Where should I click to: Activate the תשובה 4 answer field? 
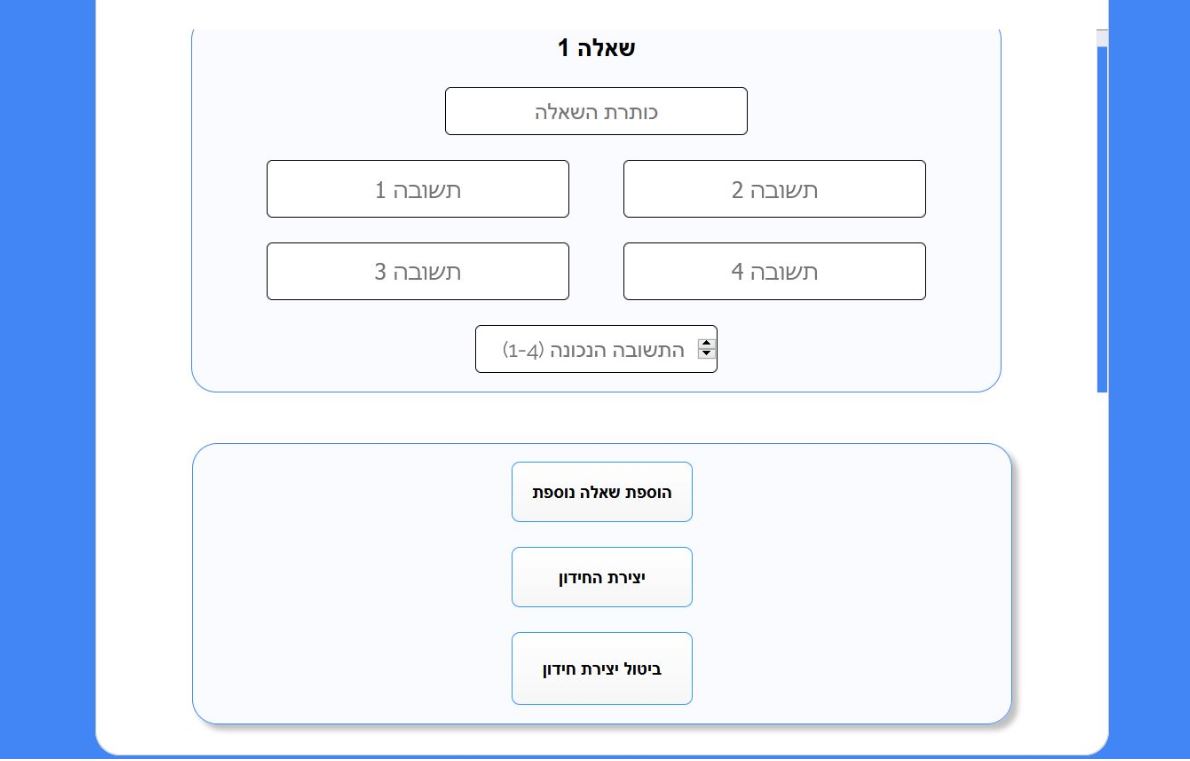774,271
